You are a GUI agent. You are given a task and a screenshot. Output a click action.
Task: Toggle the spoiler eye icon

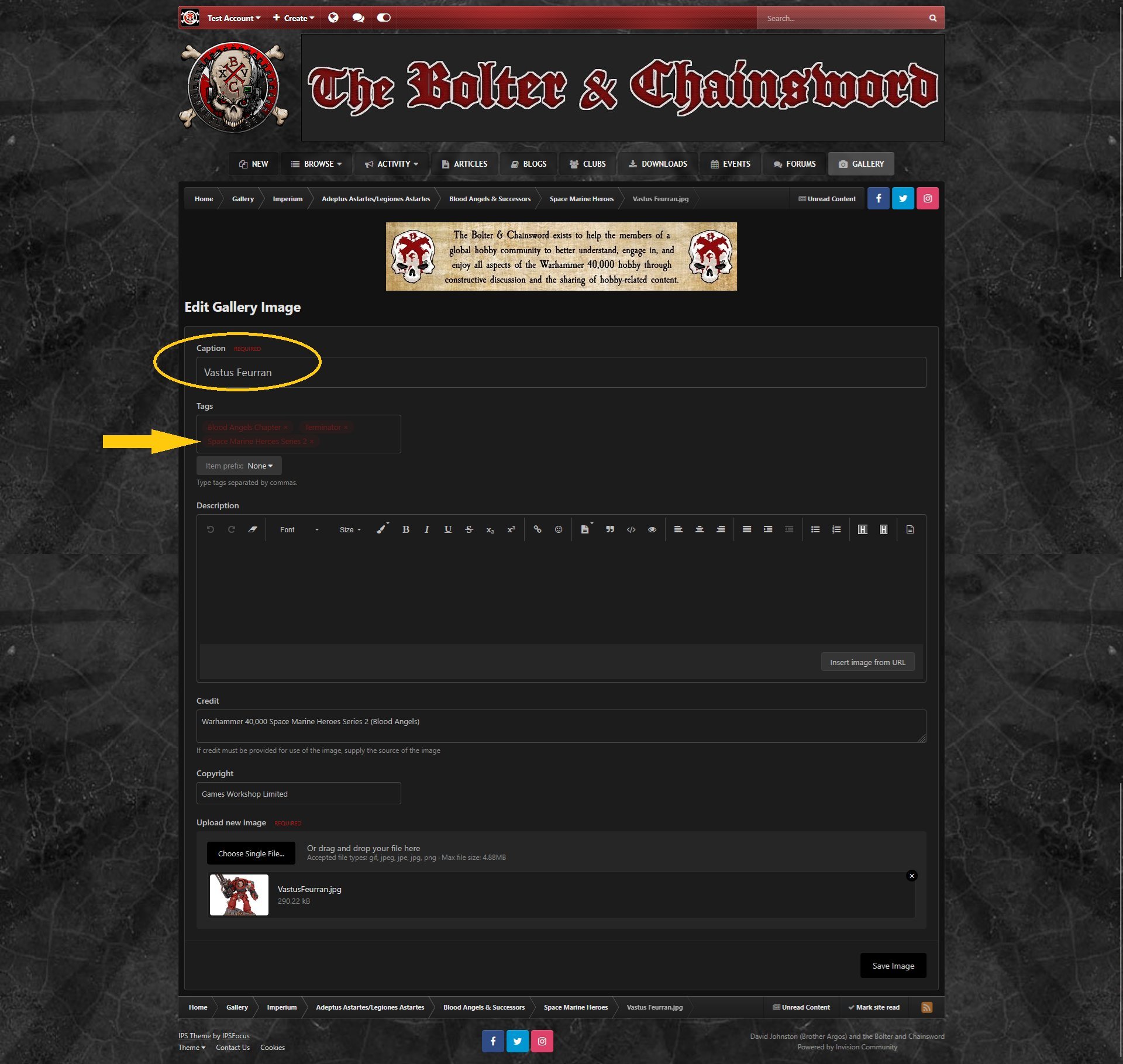coord(652,529)
